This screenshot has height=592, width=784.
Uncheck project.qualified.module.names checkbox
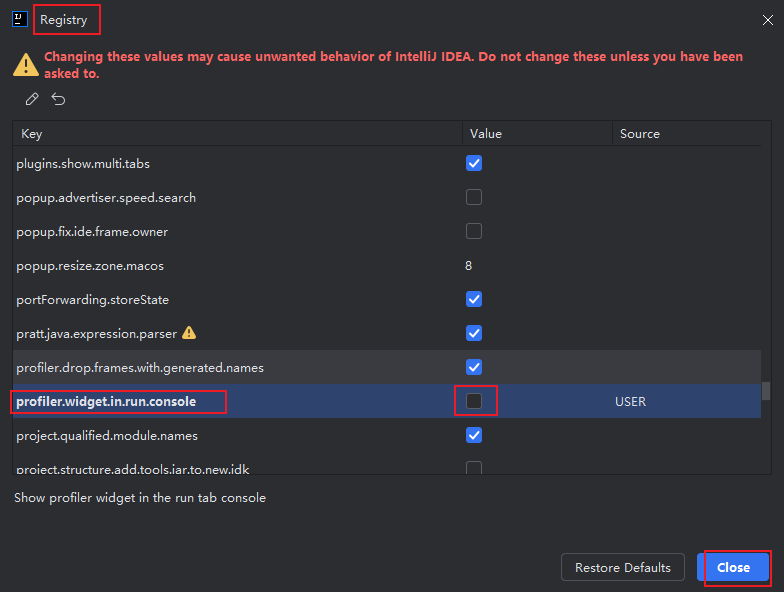point(474,435)
